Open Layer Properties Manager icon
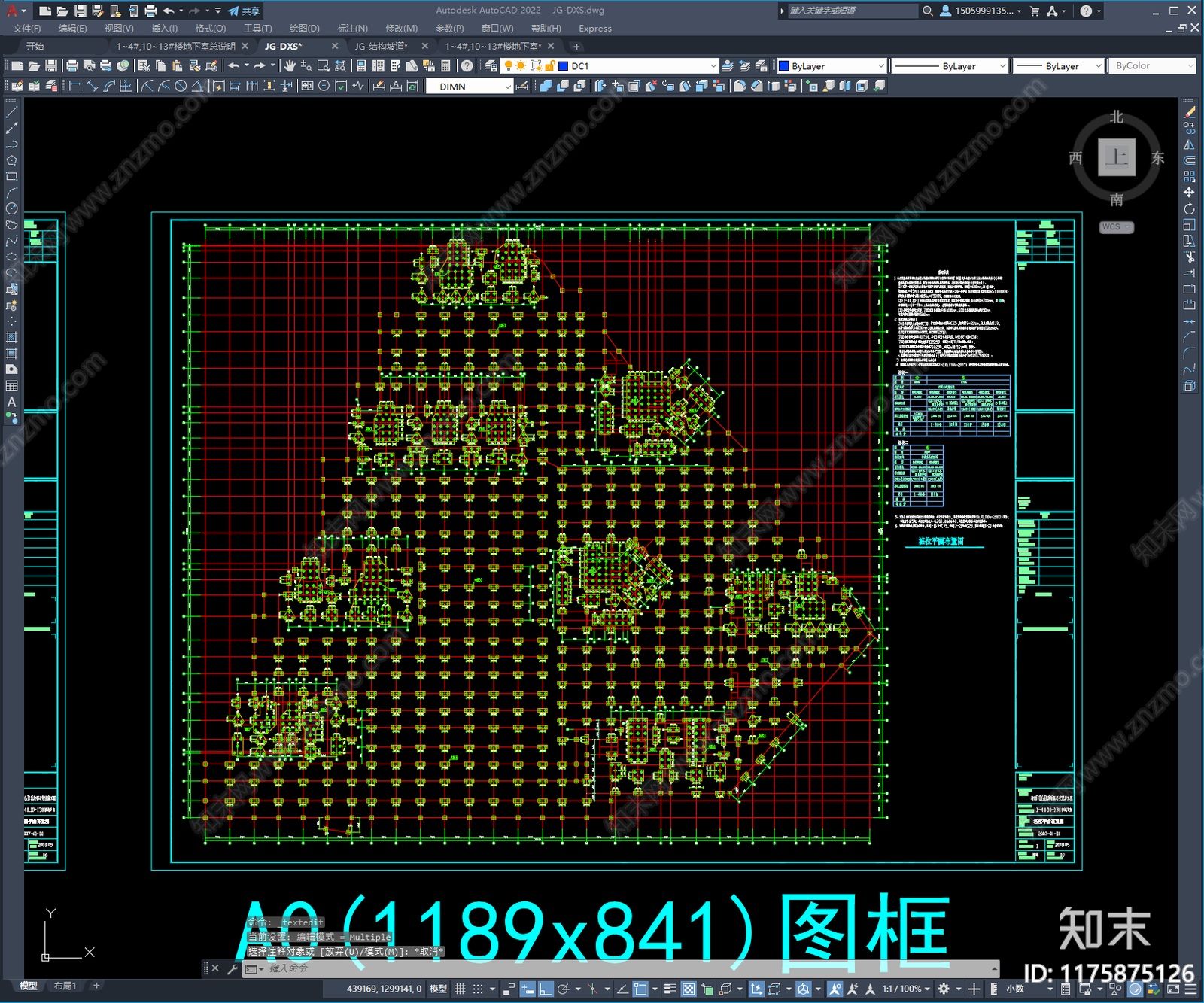Viewport: 1204px width, 1003px height. 491,66
